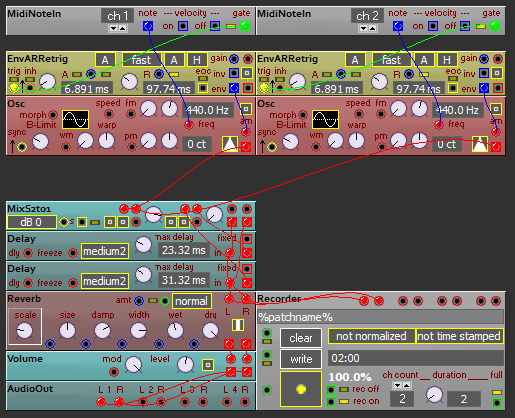
Task: Click the 'write' button in Recorder
Action: click(301, 359)
